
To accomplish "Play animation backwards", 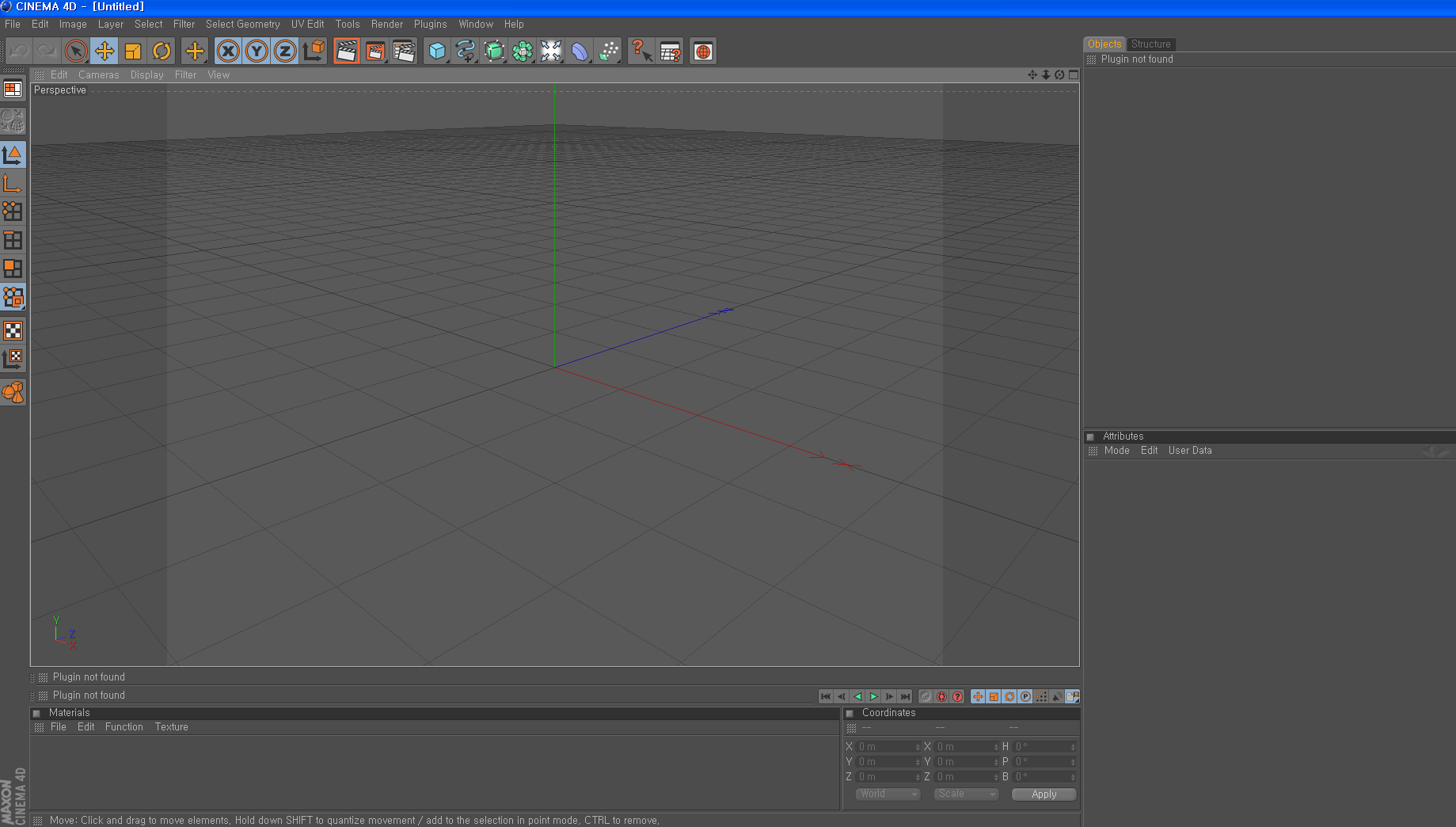I will tap(857, 696).
